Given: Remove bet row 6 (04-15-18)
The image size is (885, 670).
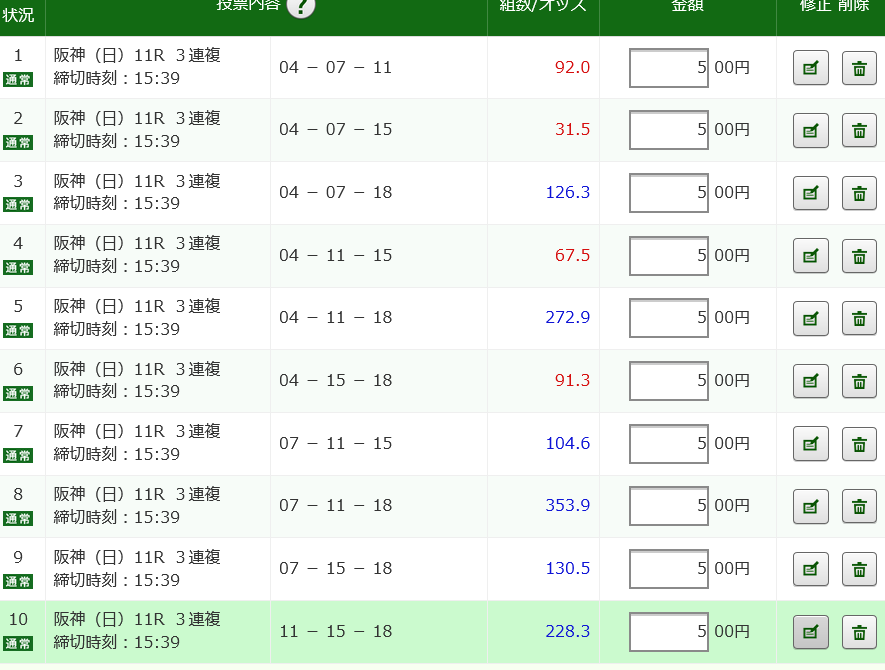Looking at the screenshot, I should click(859, 381).
